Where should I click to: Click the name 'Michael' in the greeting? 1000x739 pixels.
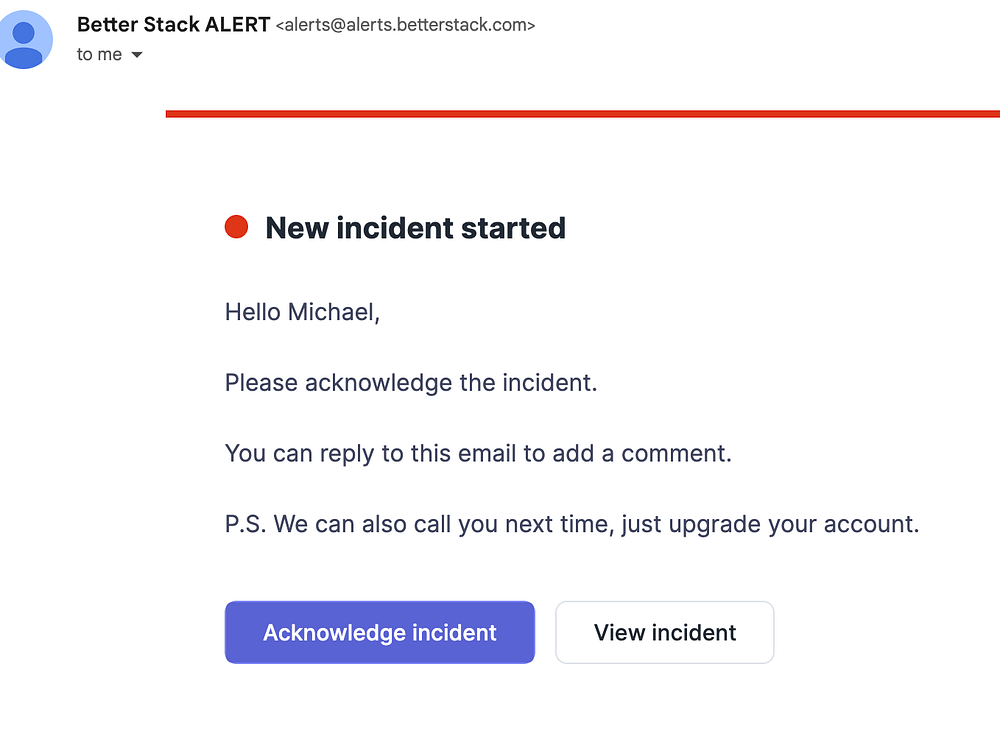331,312
